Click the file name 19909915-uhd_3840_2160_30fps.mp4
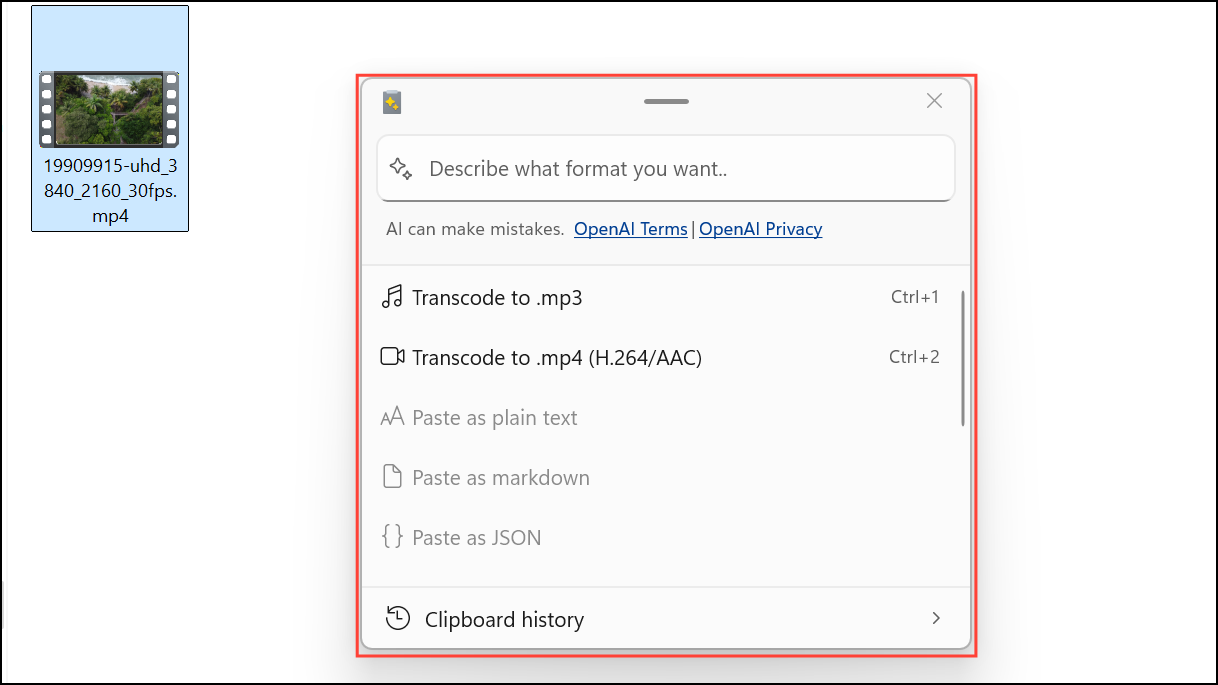The height and width of the screenshot is (685, 1218). point(110,190)
